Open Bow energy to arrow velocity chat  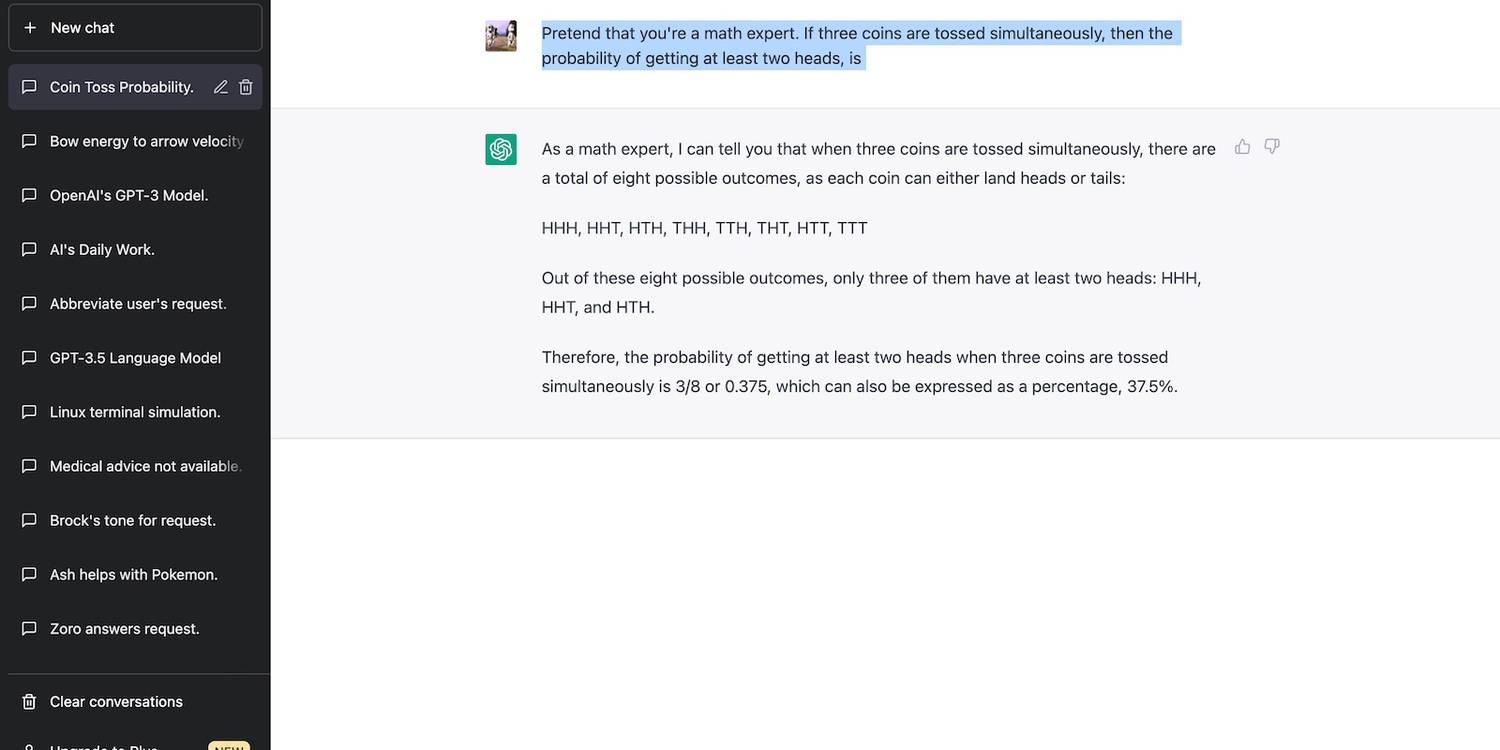tap(146, 141)
